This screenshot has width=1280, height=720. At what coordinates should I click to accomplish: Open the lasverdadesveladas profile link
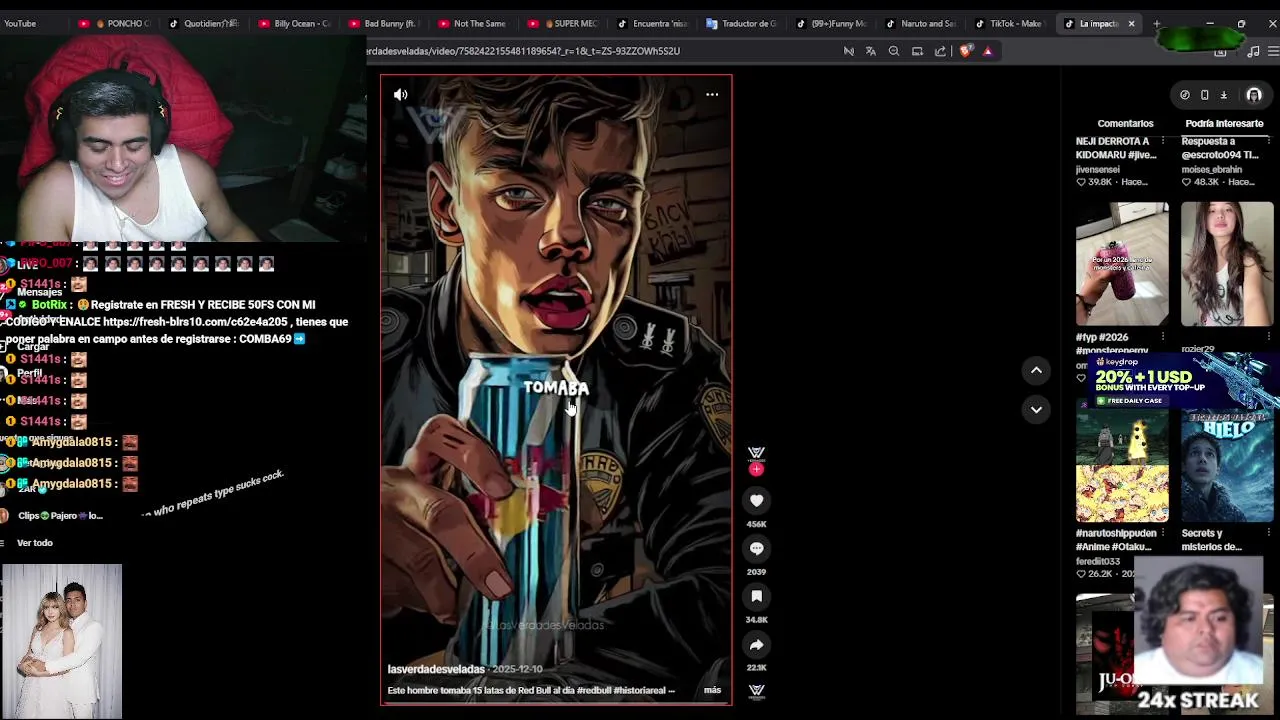(x=436, y=669)
